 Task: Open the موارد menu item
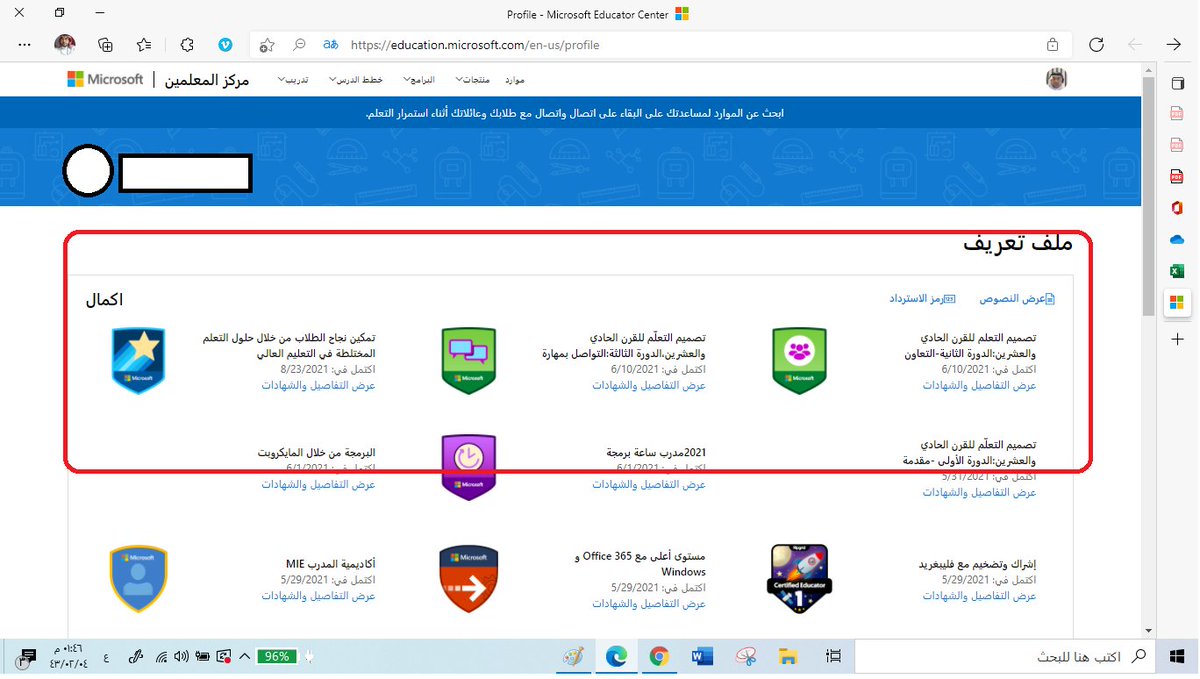pos(514,79)
